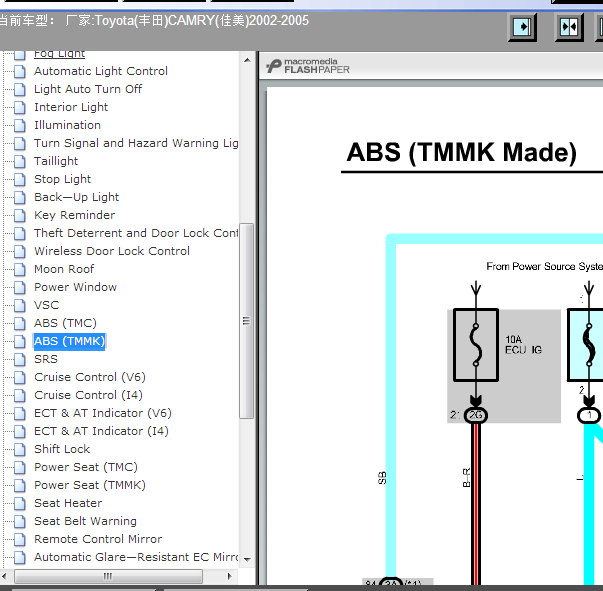Click the page icon next to VSC
The height and width of the screenshot is (591, 603).
coord(20,306)
